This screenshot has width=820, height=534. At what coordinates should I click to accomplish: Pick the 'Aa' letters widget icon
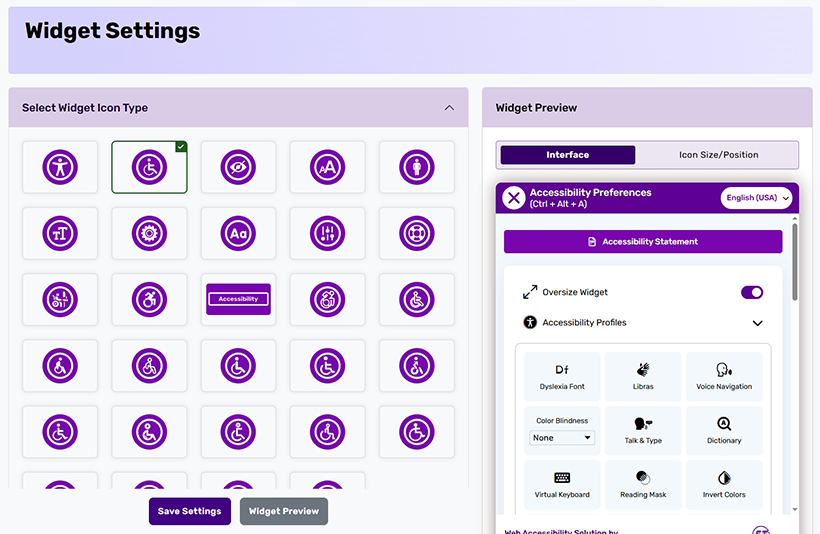tap(238, 233)
